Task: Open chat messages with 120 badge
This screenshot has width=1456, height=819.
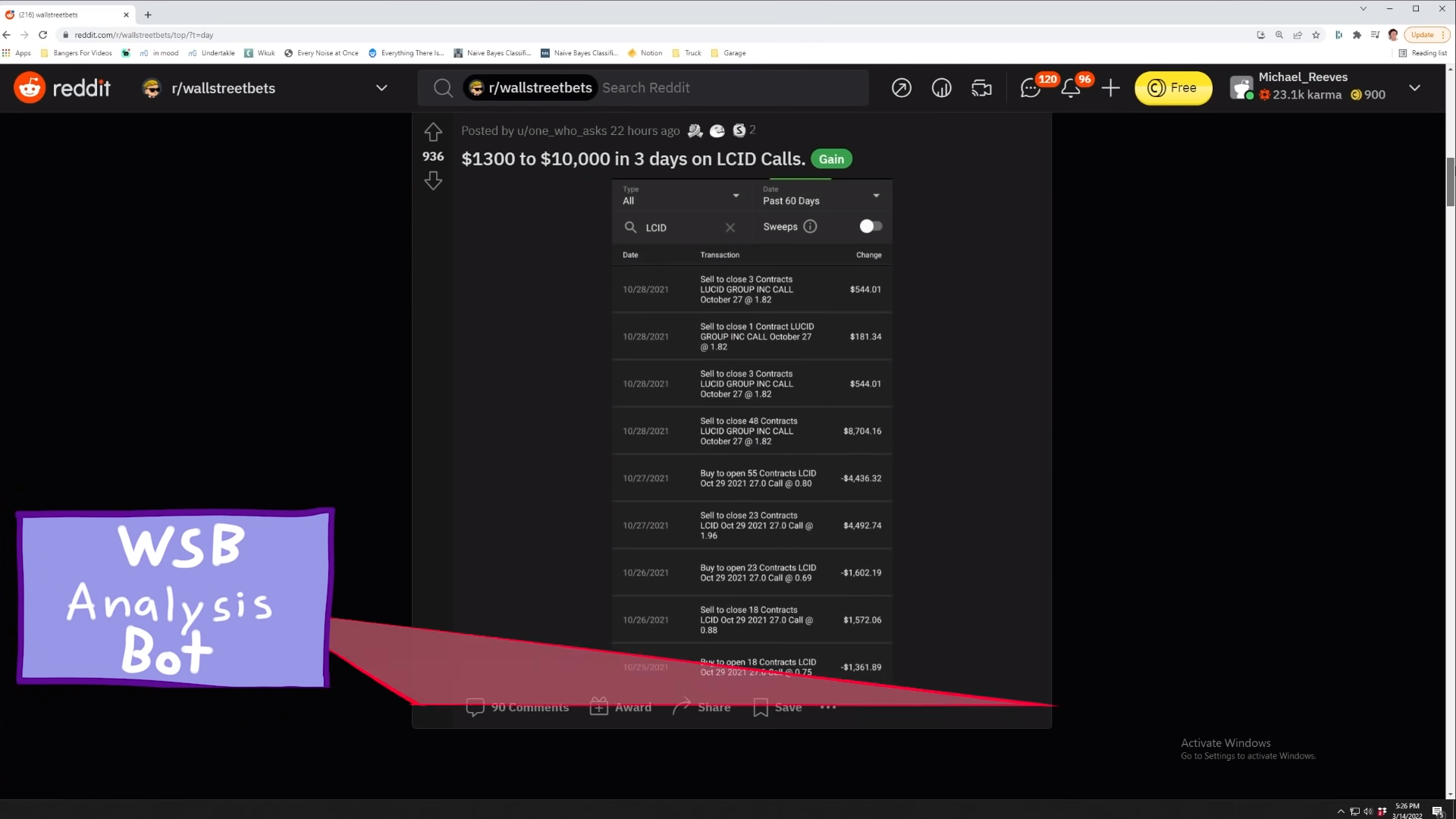Action: 1031,88
